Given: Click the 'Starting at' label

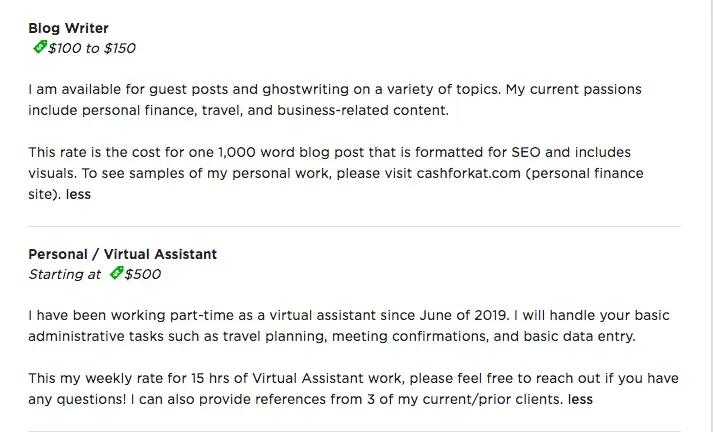Looking at the screenshot, I should click(65, 274).
